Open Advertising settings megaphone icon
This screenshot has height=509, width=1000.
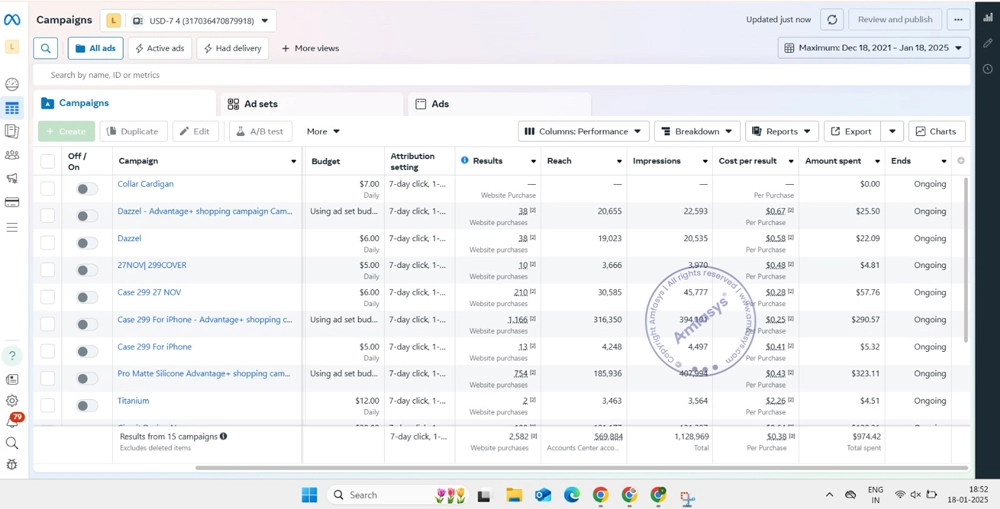point(11,179)
